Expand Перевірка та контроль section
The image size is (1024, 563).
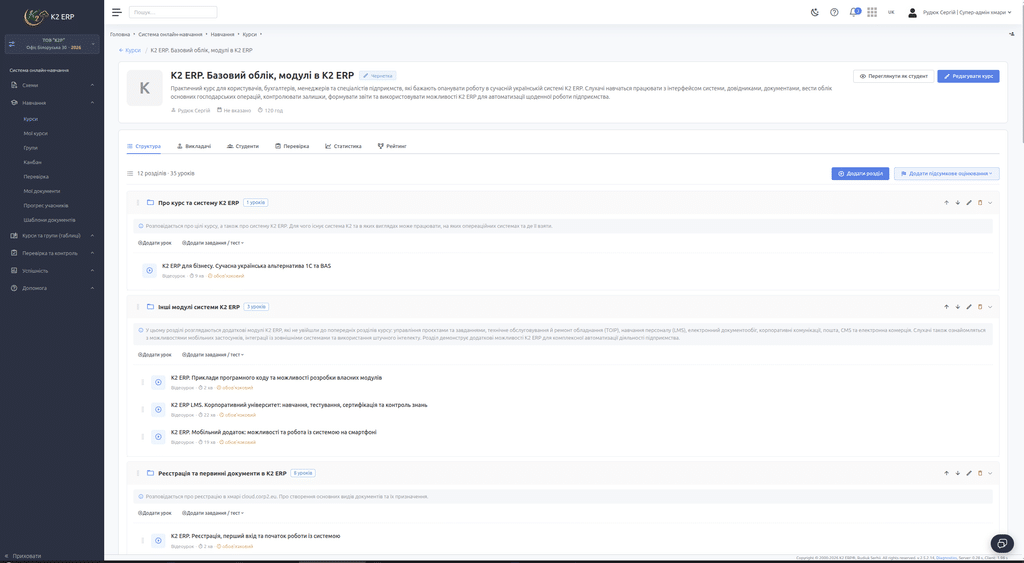(x=52, y=253)
